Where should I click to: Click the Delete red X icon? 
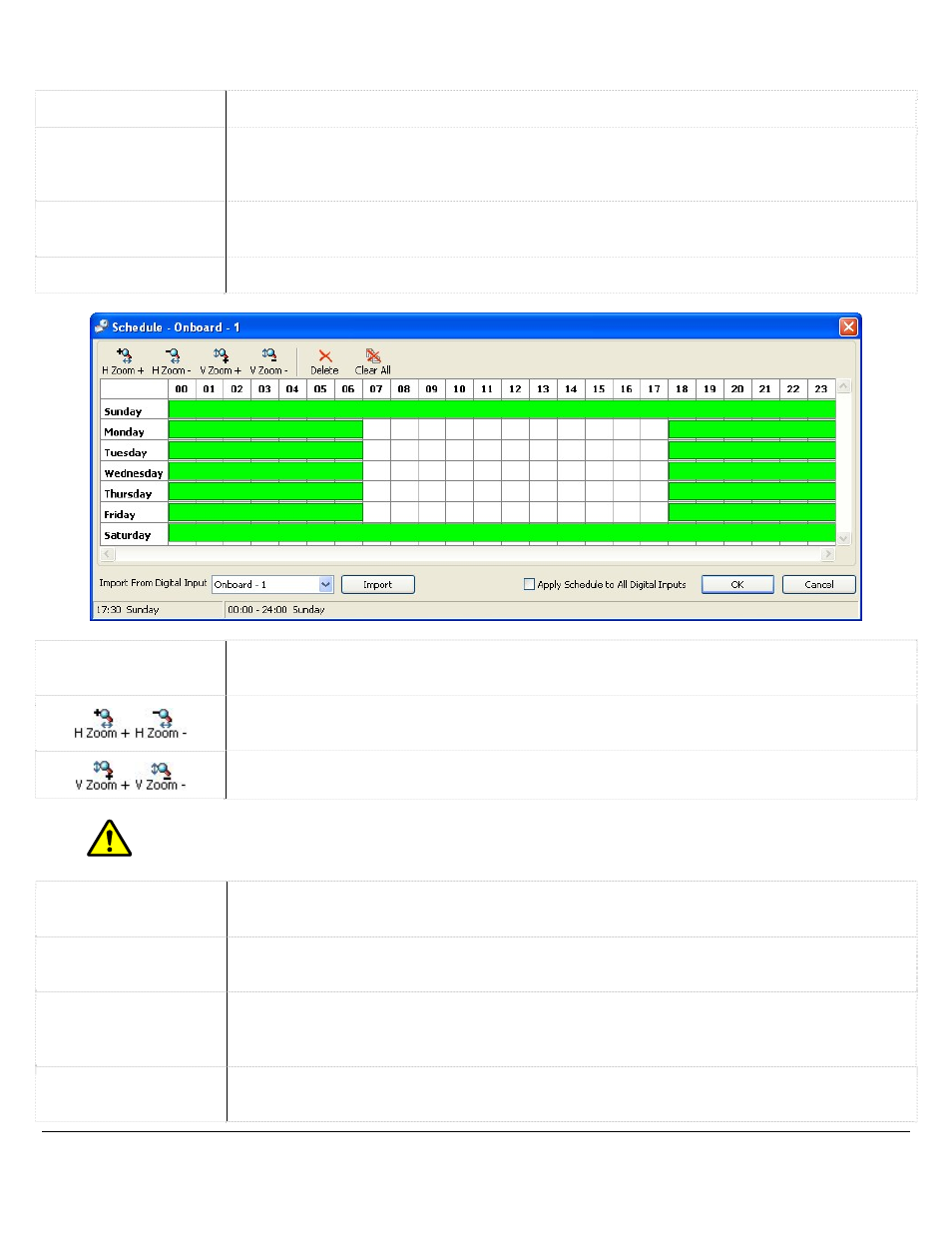pyautogui.click(x=325, y=356)
